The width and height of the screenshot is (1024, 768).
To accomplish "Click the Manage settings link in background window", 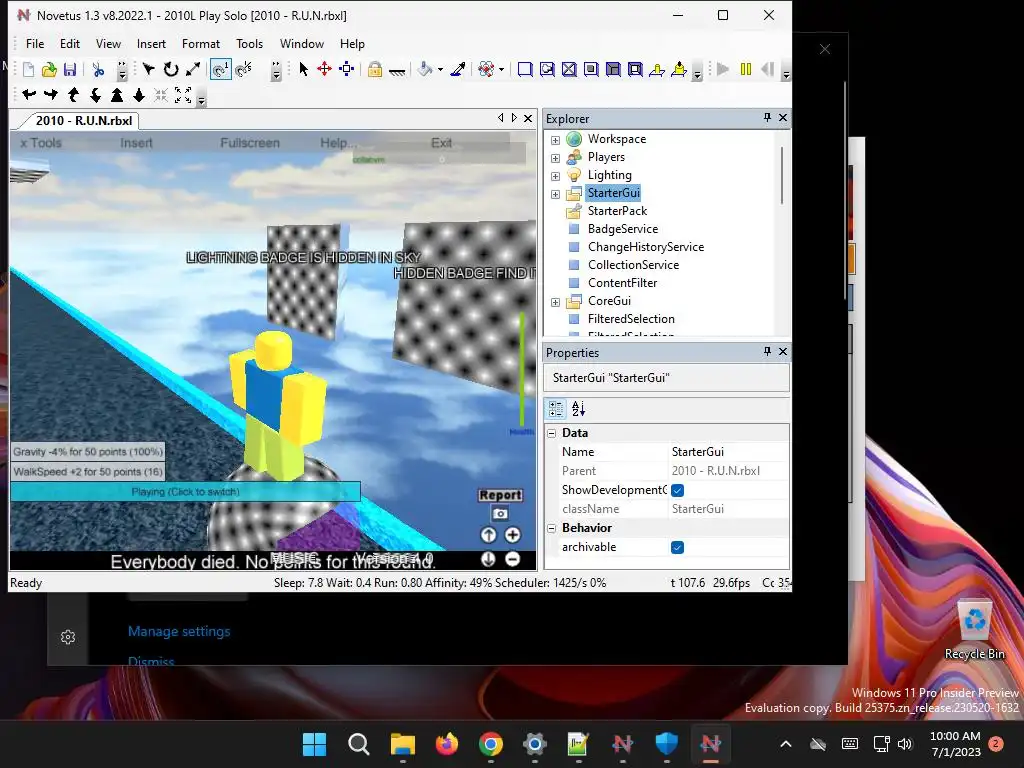I will pyautogui.click(x=179, y=632).
